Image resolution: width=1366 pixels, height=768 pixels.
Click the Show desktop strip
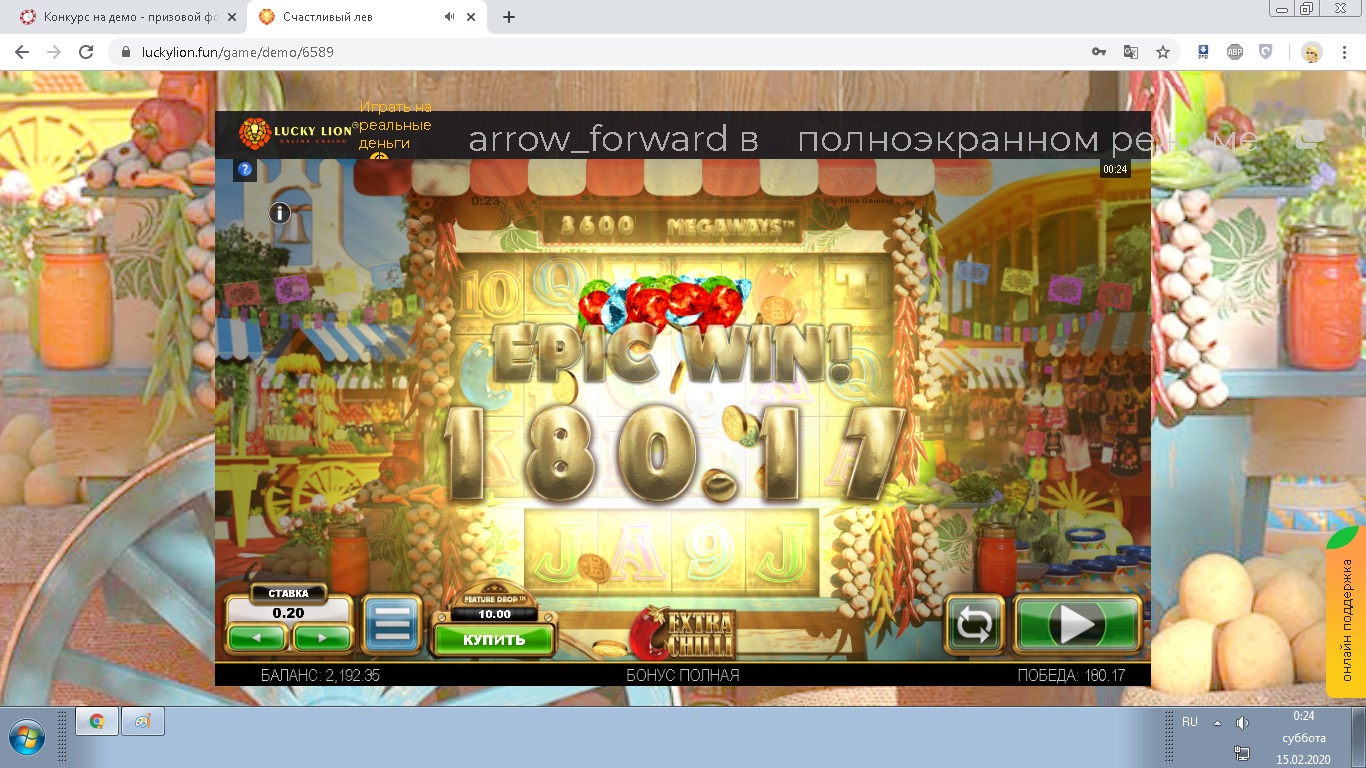(1359, 738)
